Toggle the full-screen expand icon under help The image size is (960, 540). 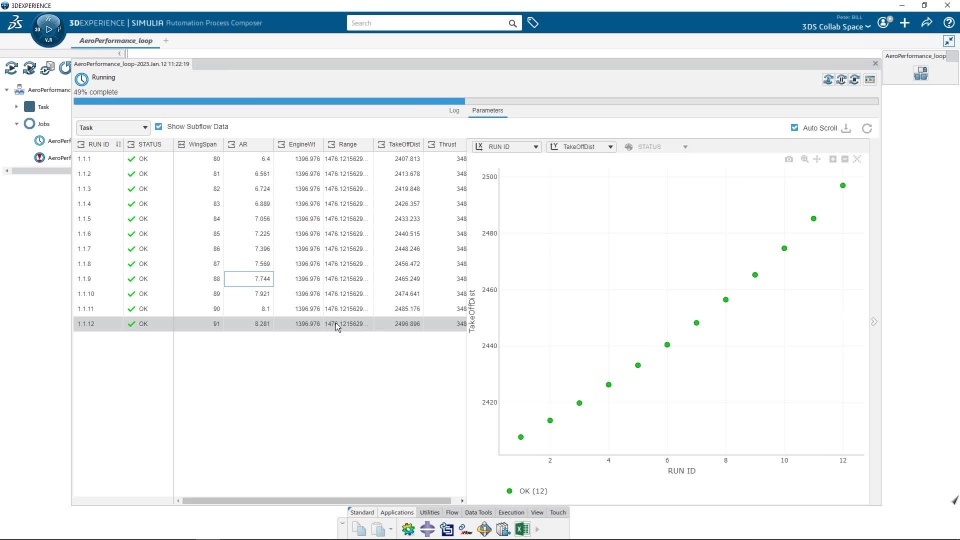tap(948, 41)
